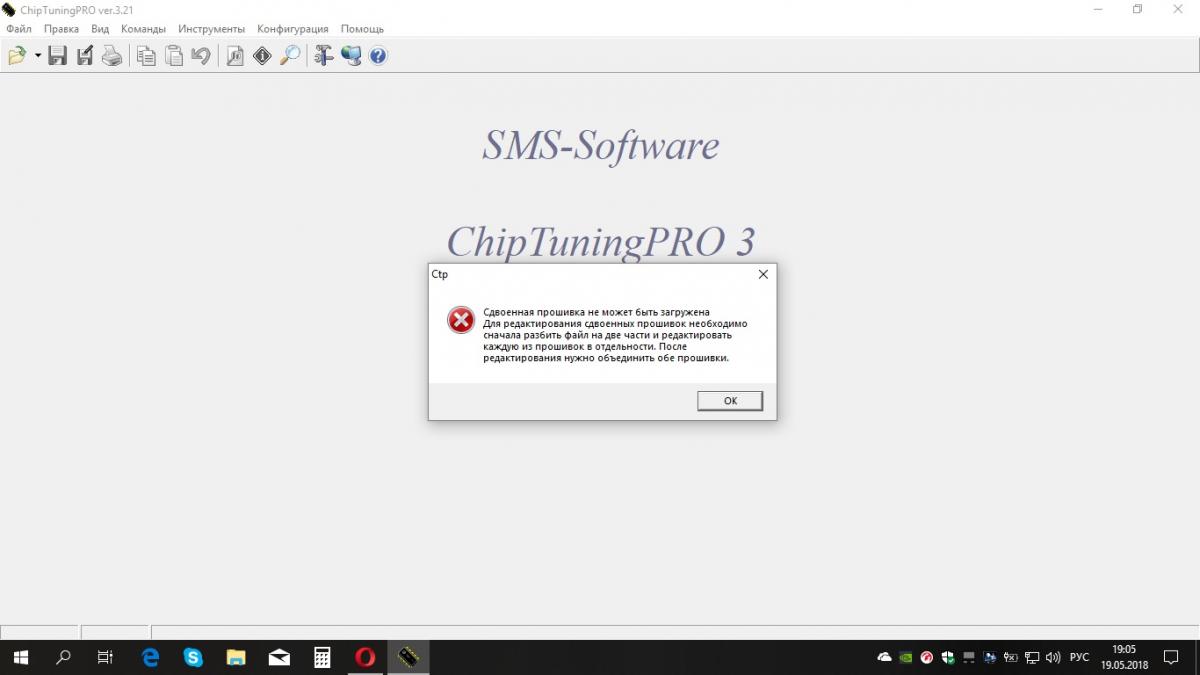Click the undo arrow toolbar icon

(x=201, y=56)
